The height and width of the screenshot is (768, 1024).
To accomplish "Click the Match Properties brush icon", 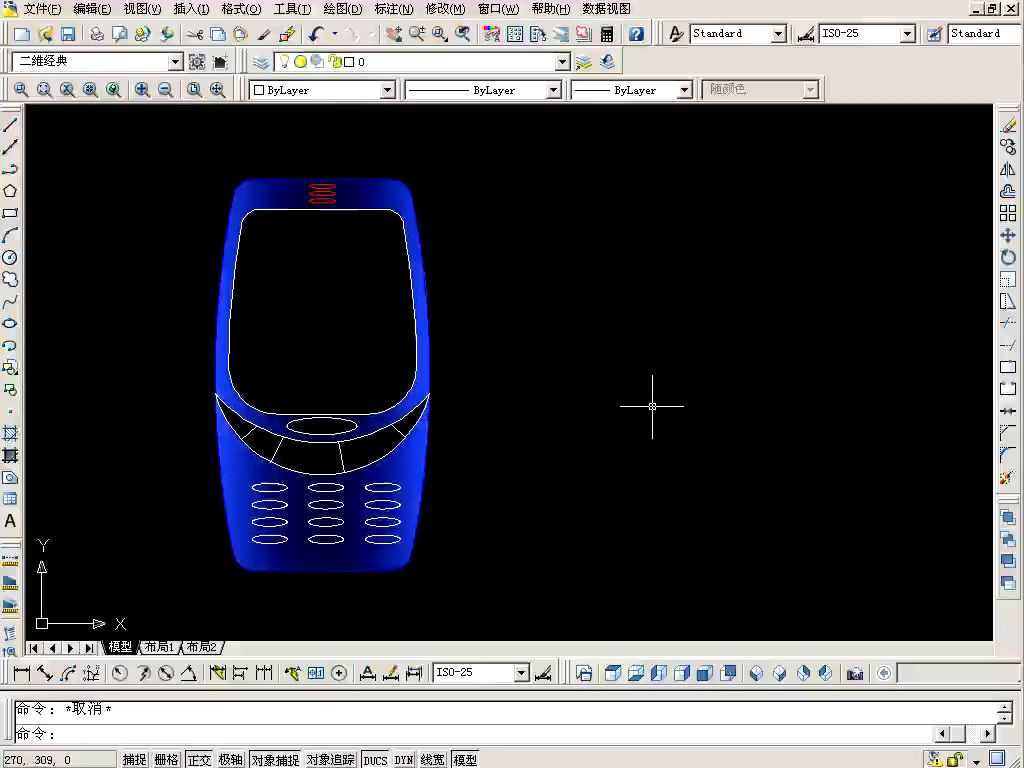I will pyautogui.click(x=264, y=34).
